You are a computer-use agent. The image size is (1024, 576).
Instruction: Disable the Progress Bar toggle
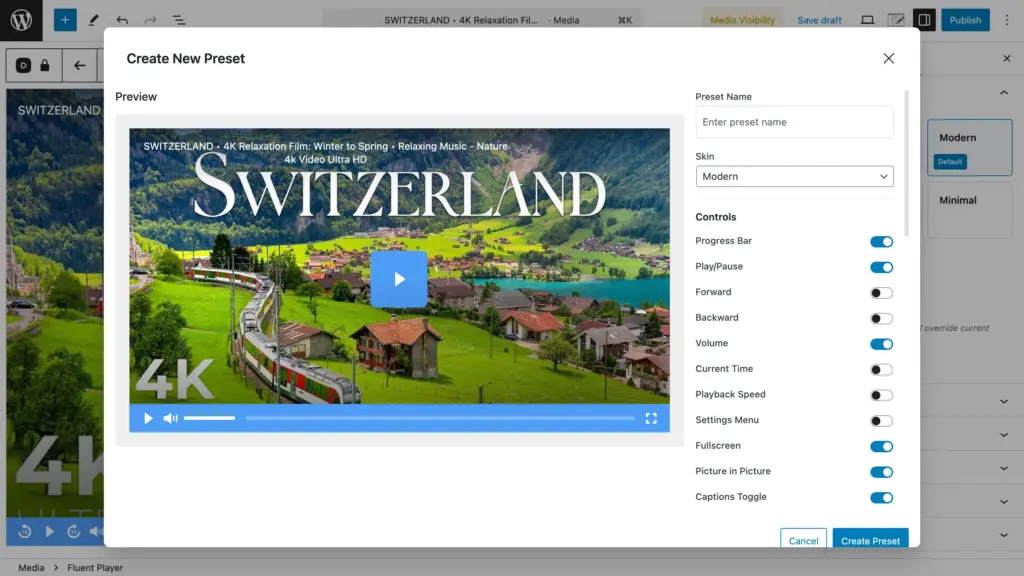tap(881, 242)
